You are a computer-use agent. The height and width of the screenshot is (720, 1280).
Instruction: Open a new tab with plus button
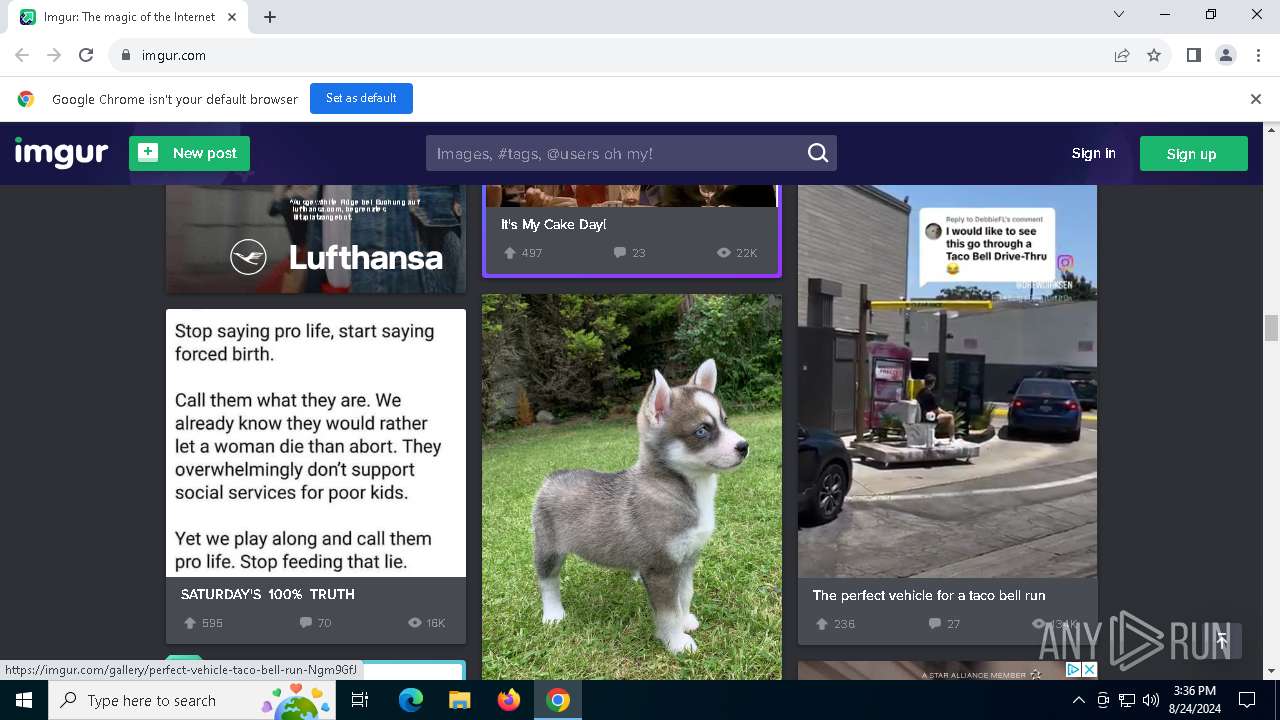pos(270,17)
